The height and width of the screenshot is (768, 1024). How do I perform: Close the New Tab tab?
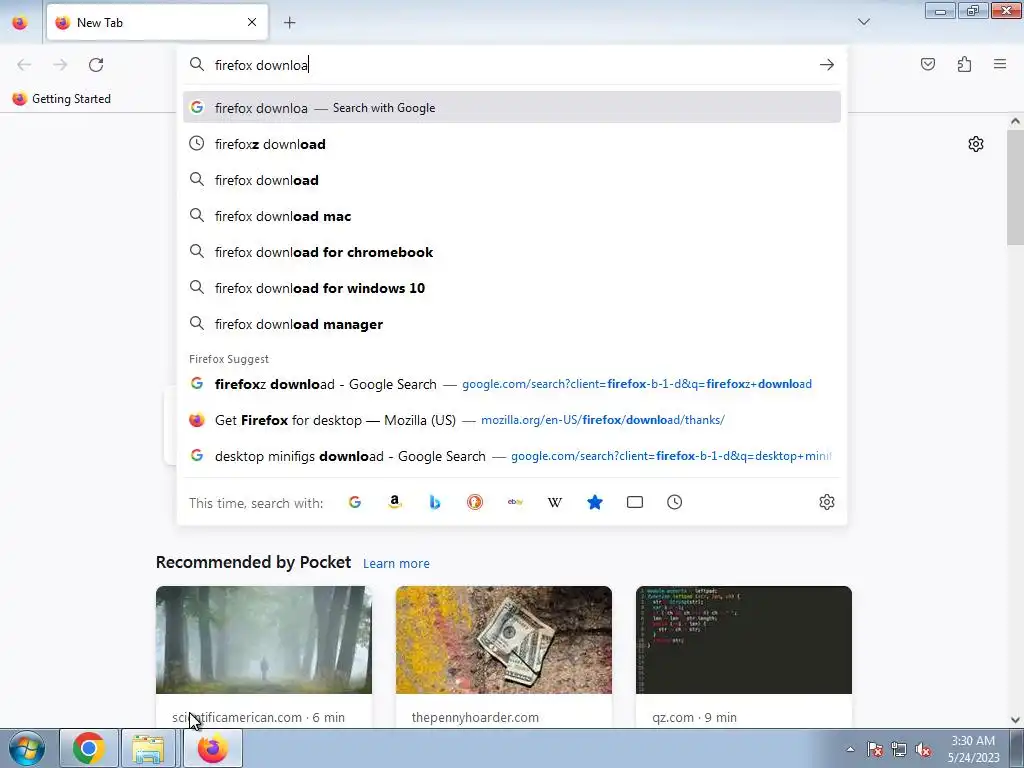coord(252,22)
